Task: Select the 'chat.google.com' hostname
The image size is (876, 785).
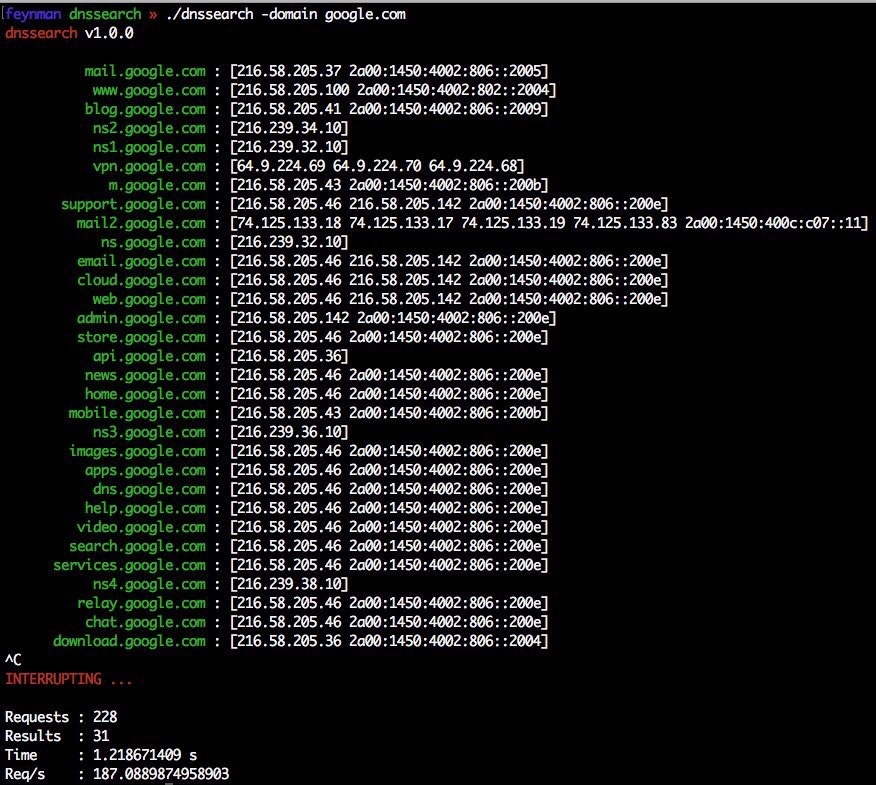Action: coord(145,622)
